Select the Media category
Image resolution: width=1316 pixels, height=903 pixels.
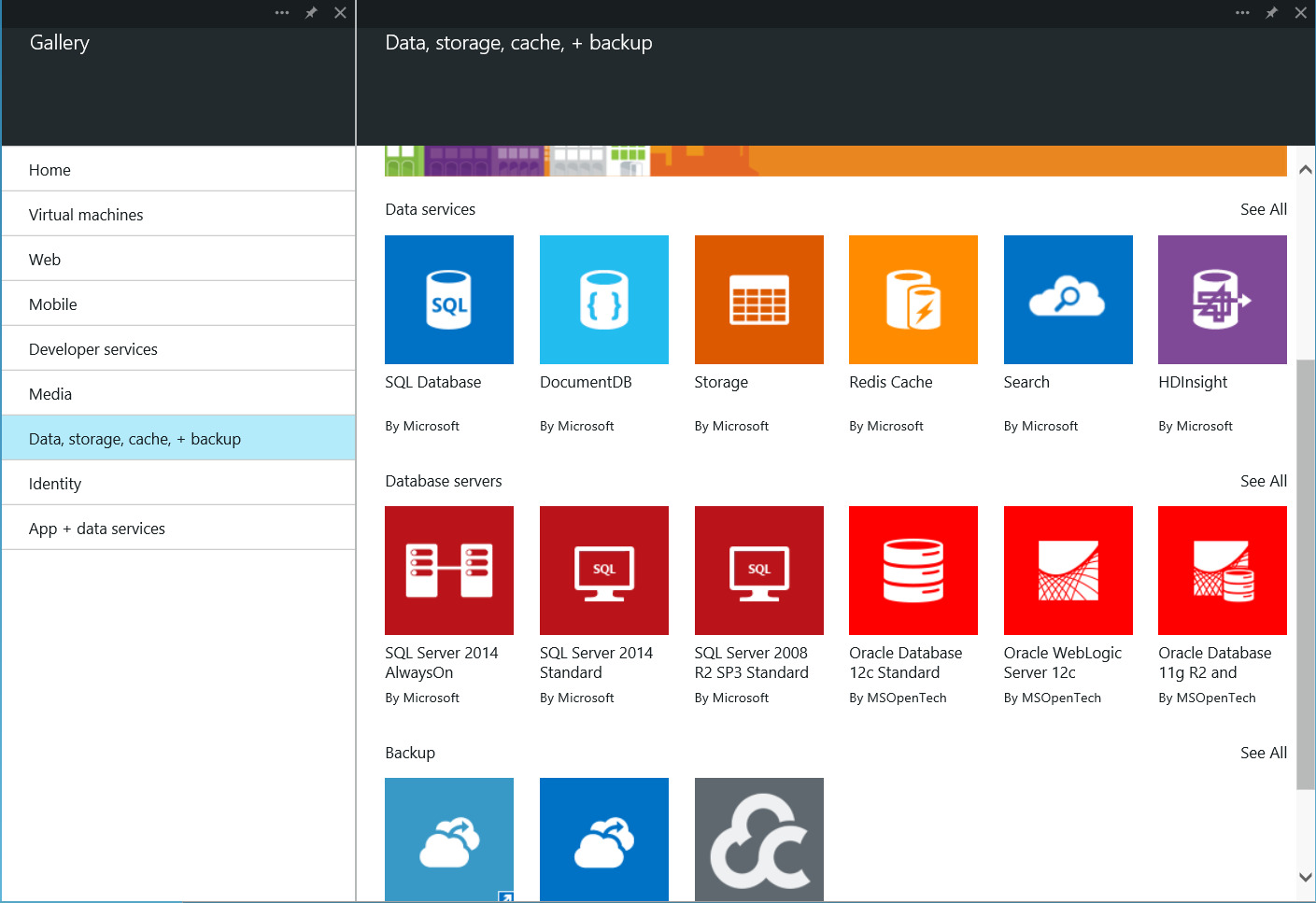[178, 393]
